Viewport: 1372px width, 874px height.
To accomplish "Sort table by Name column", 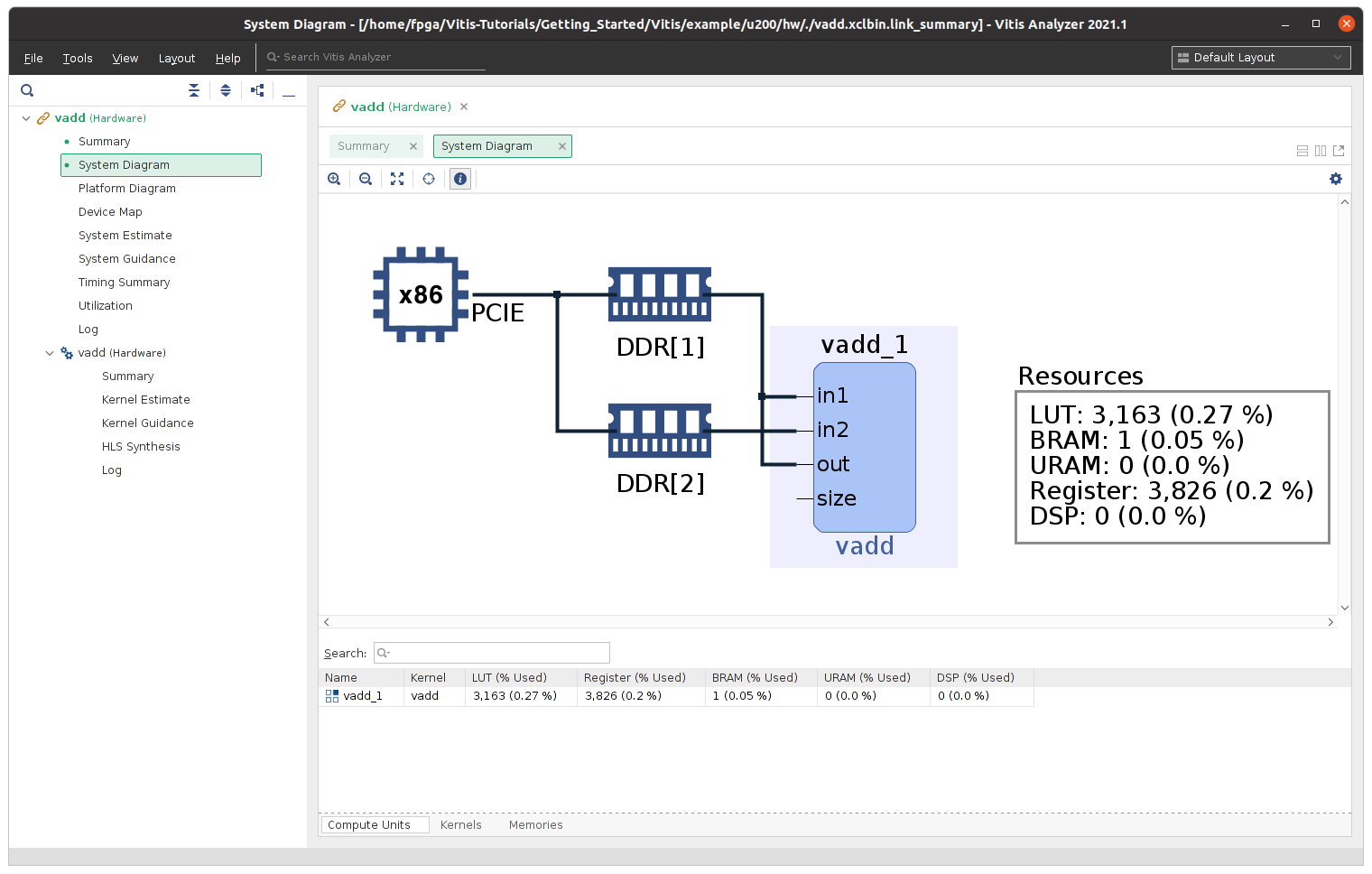I will pyautogui.click(x=361, y=678).
